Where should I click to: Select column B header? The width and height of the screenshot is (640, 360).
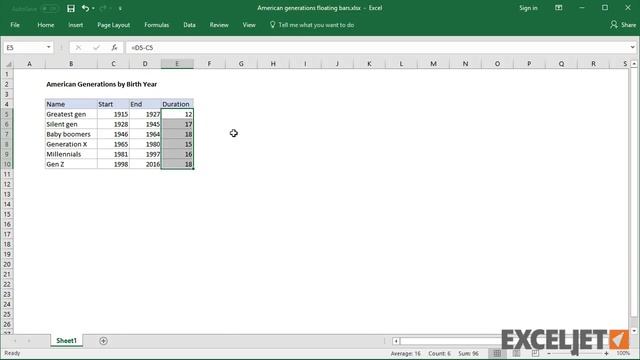[x=71, y=64]
